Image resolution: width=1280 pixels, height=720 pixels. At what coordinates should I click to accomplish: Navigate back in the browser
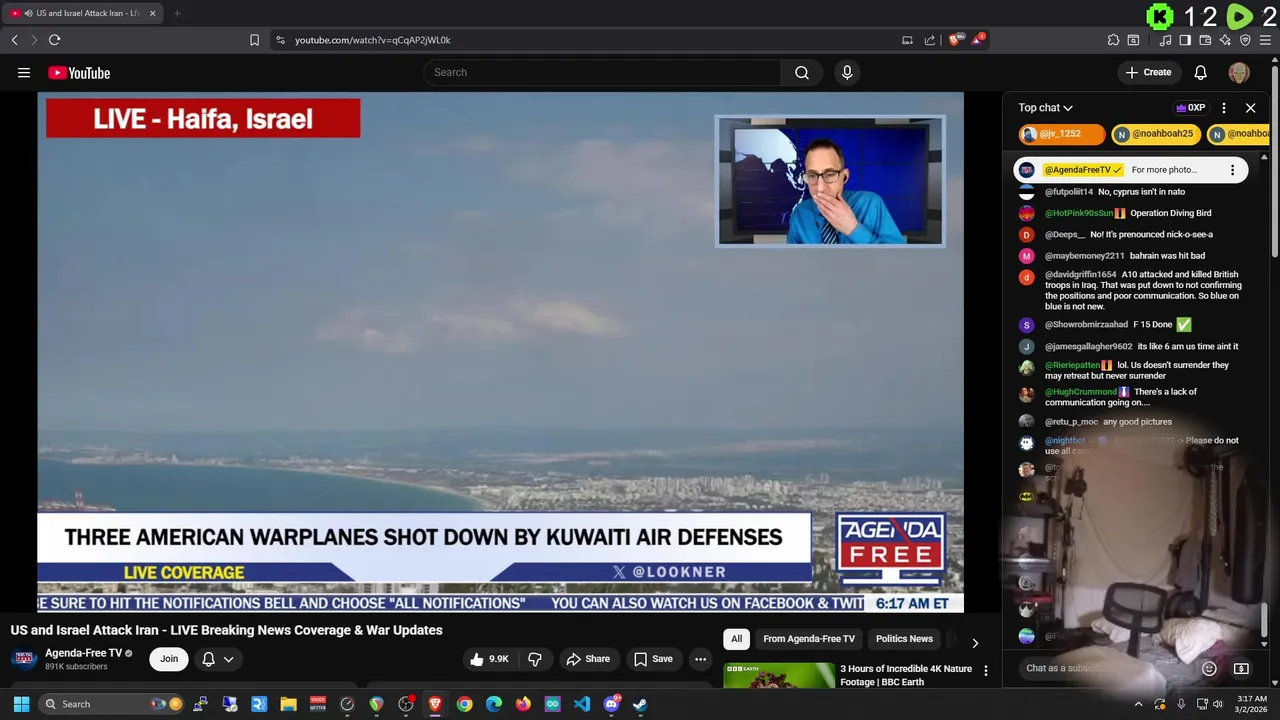[x=14, y=40]
